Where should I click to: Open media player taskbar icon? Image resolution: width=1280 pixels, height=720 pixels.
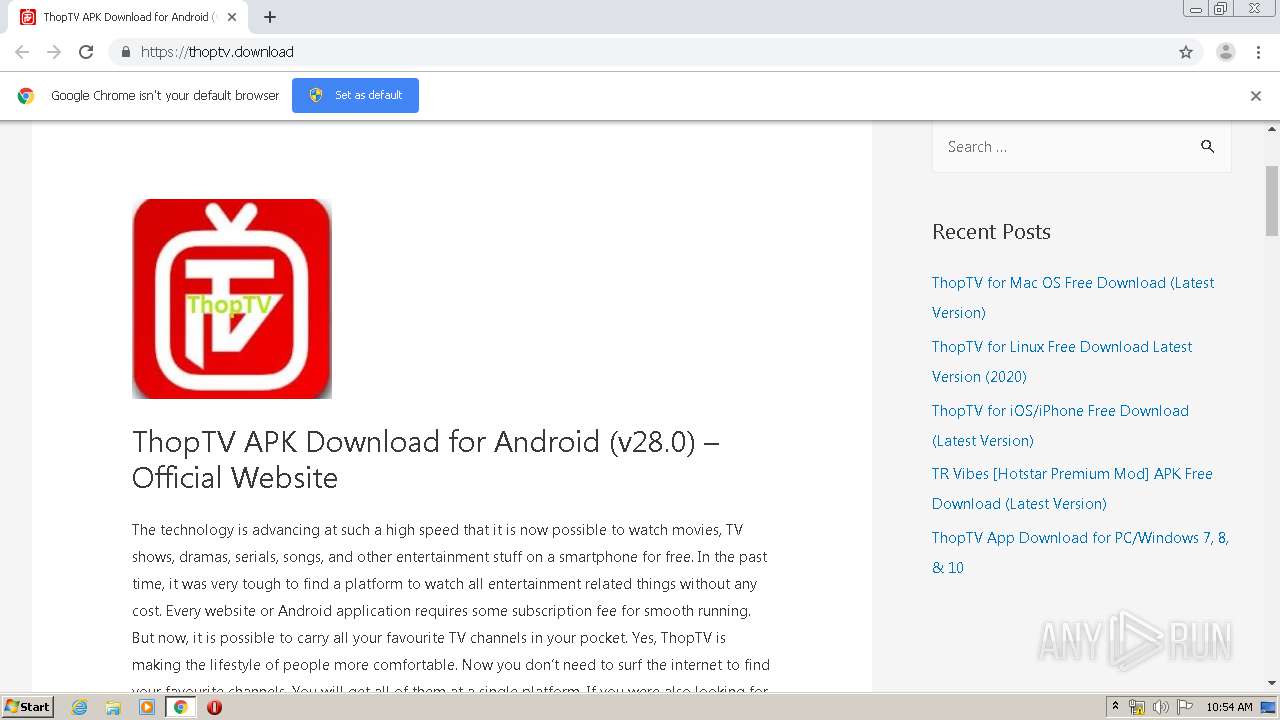147,707
